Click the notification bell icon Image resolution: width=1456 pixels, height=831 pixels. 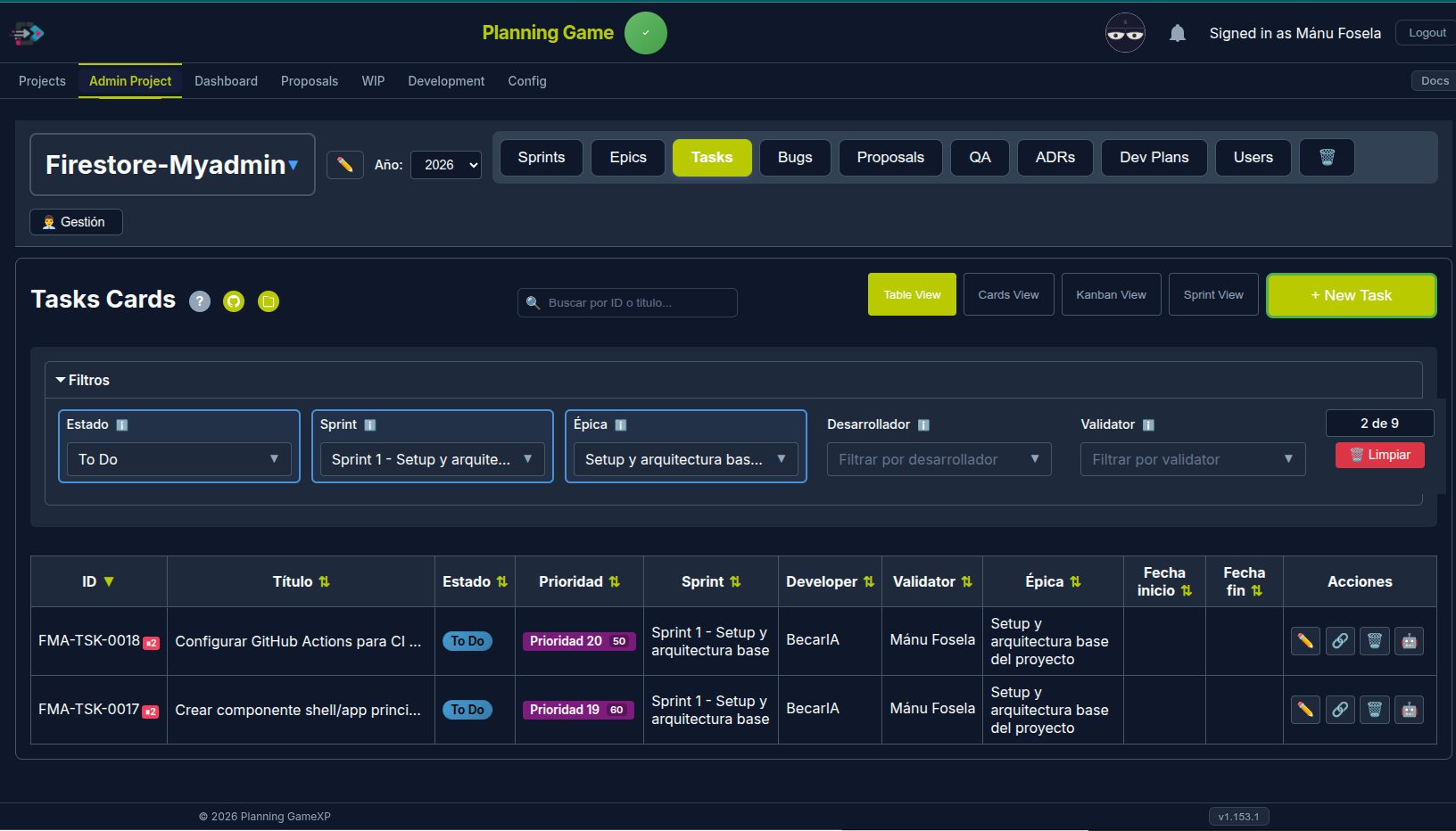tap(1178, 34)
